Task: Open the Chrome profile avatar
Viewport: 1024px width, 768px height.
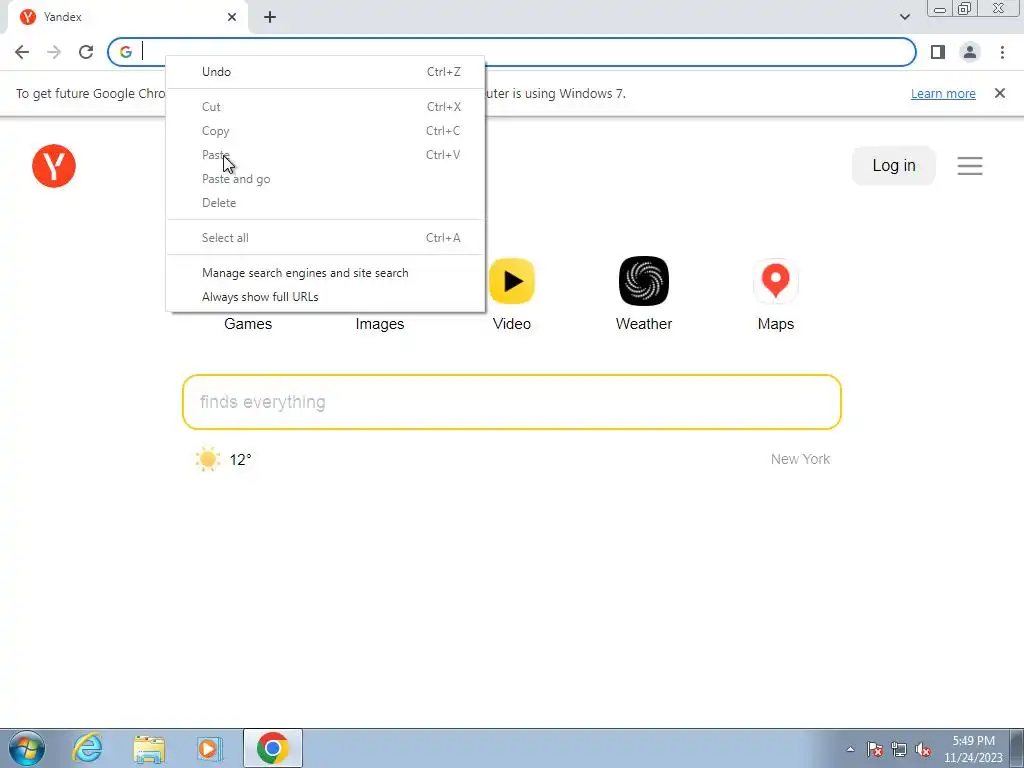Action: click(970, 52)
